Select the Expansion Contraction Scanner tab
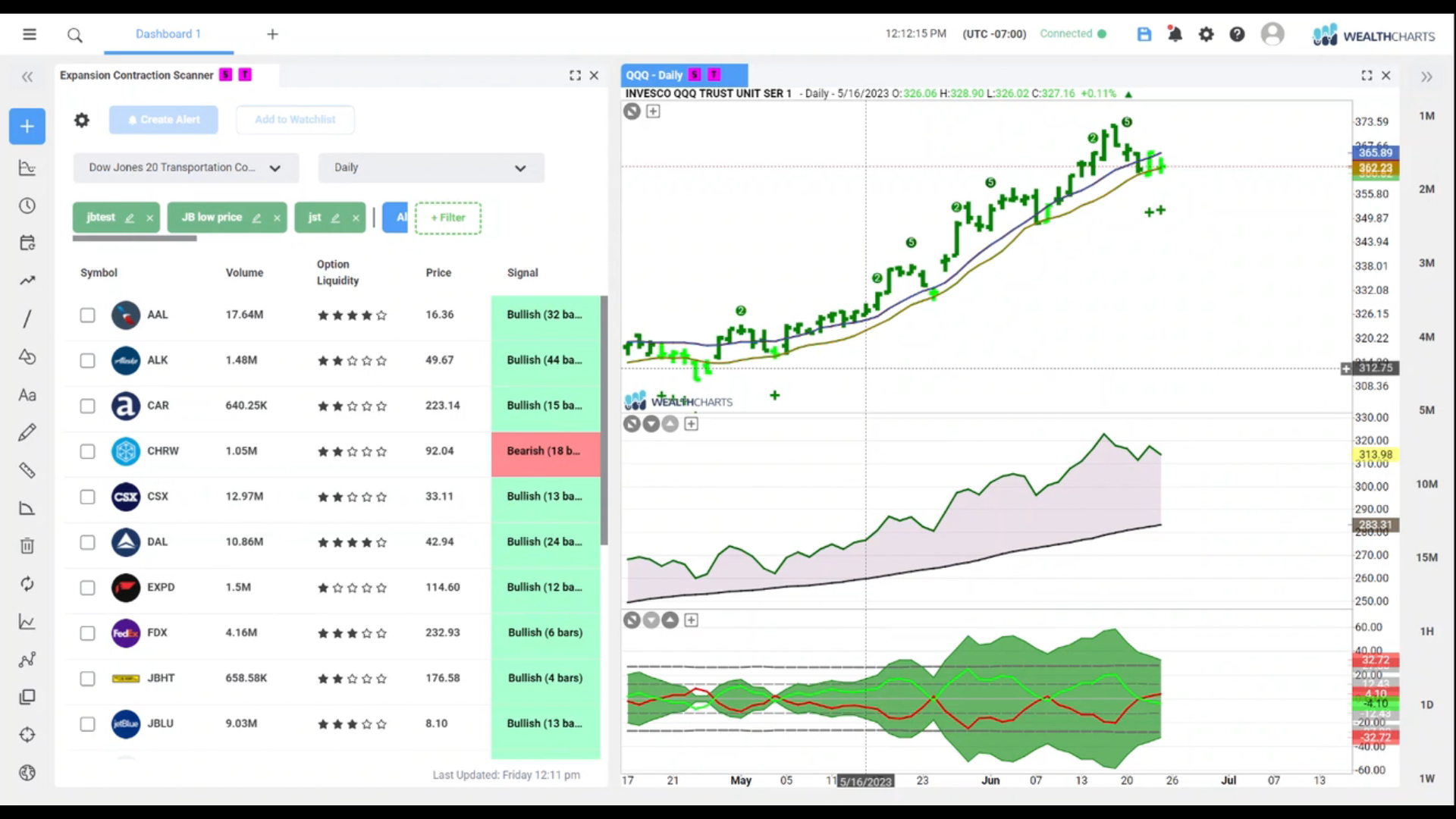The image size is (1456, 819). (167, 75)
